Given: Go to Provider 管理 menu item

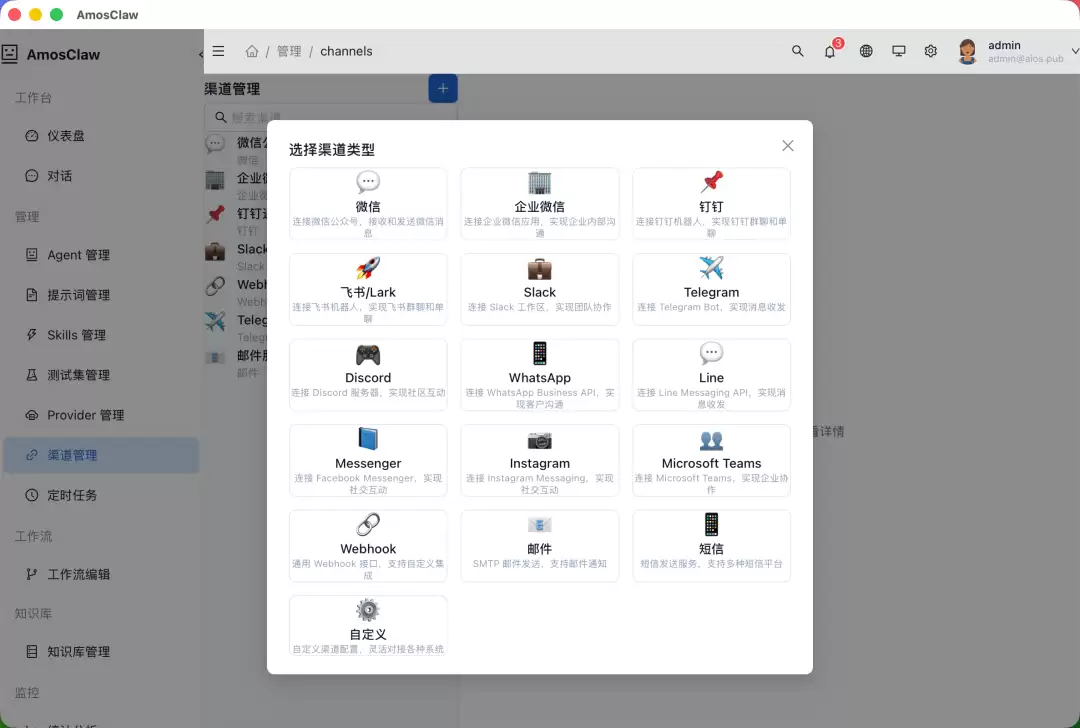Looking at the screenshot, I should coord(101,415).
